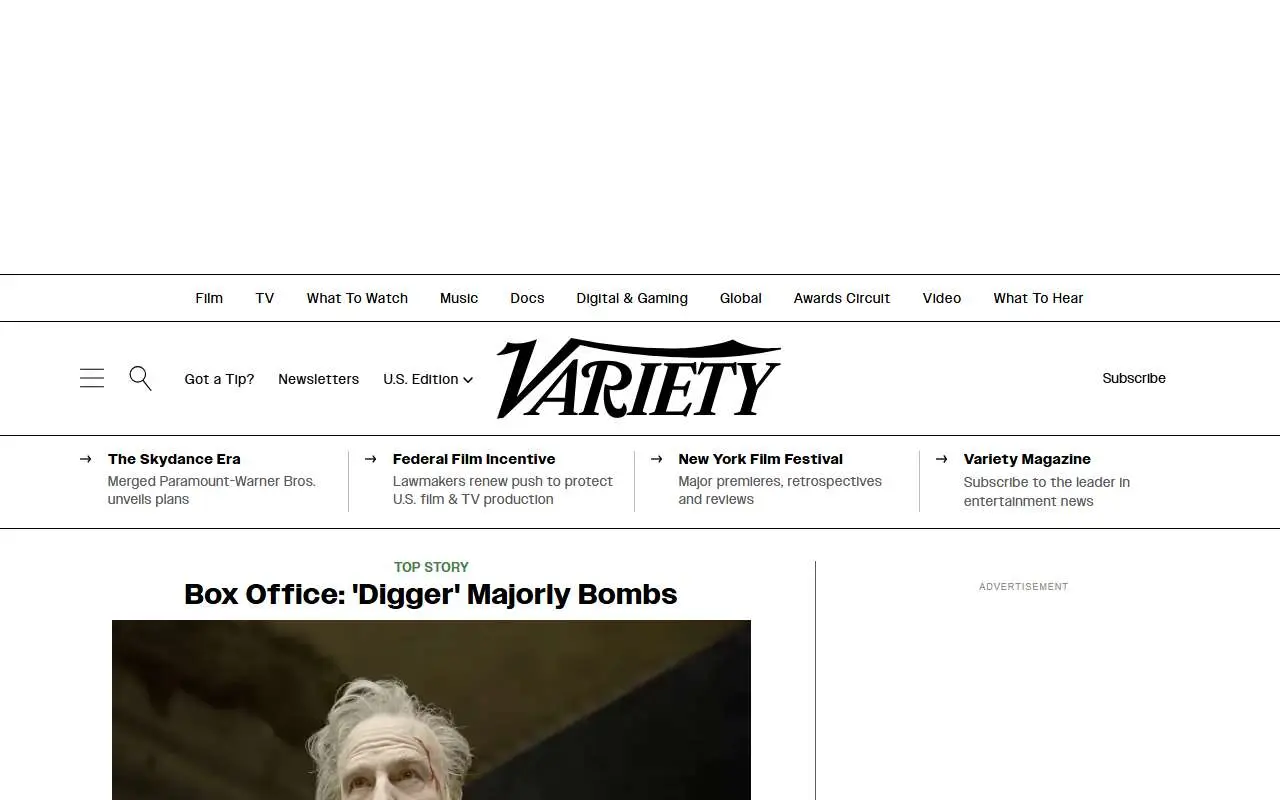Image resolution: width=1280 pixels, height=800 pixels.
Task: Open the Newsletters link
Action: pos(318,379)
